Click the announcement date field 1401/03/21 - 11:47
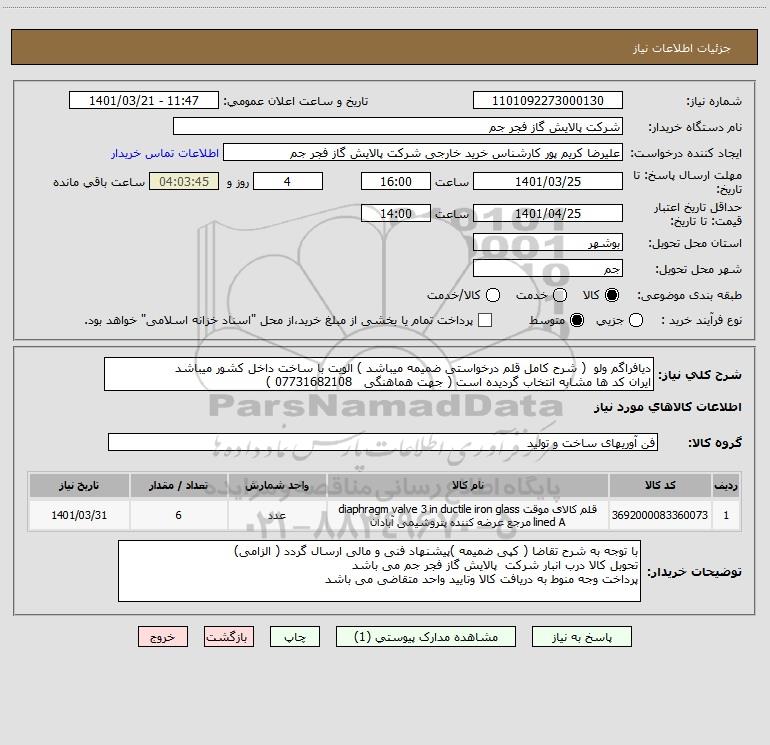The height and width of the screenshot is (745, 770). click(x=144, y=101)
